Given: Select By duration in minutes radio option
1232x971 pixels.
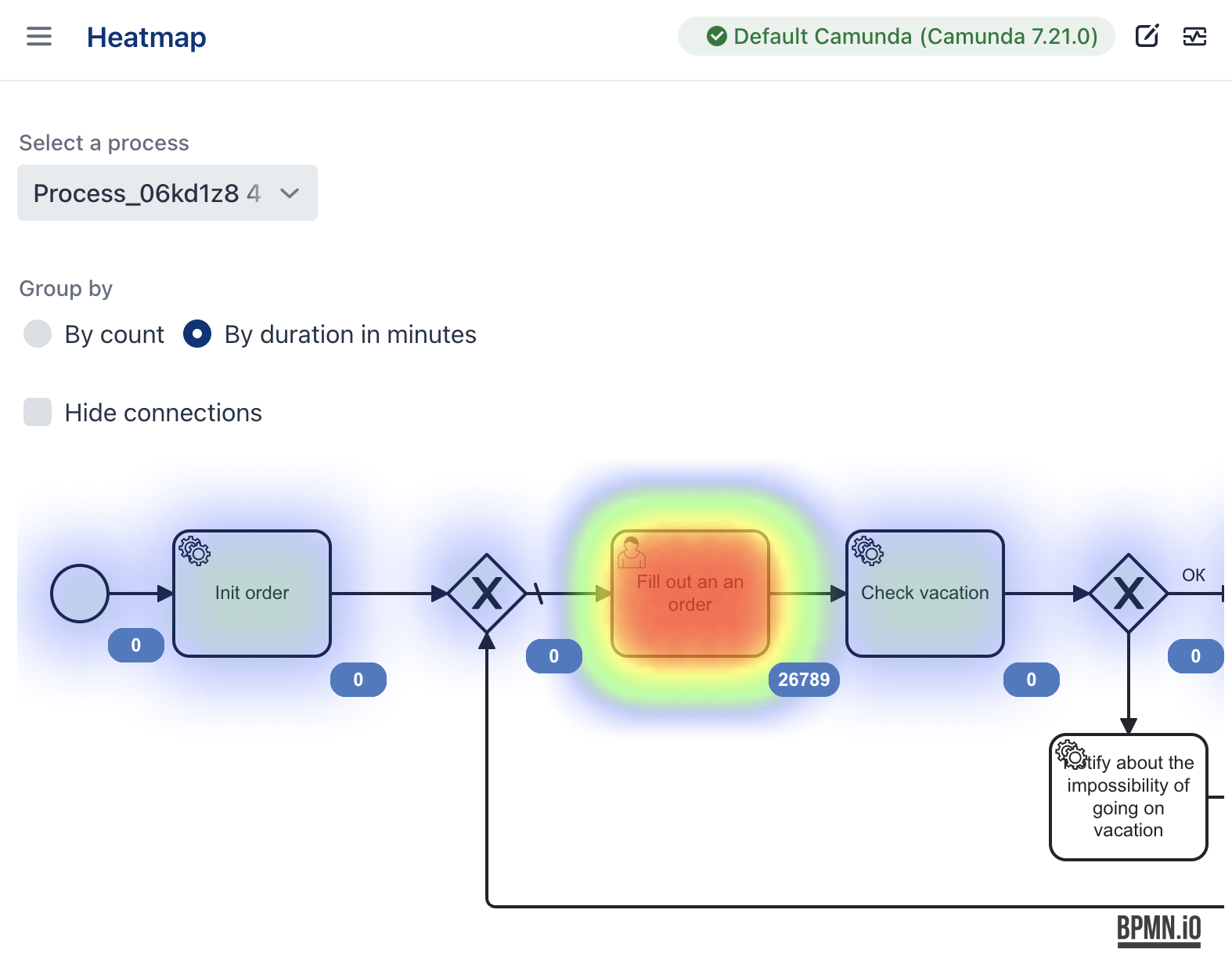Looking at the screenshot, I should tap(197, 334).
